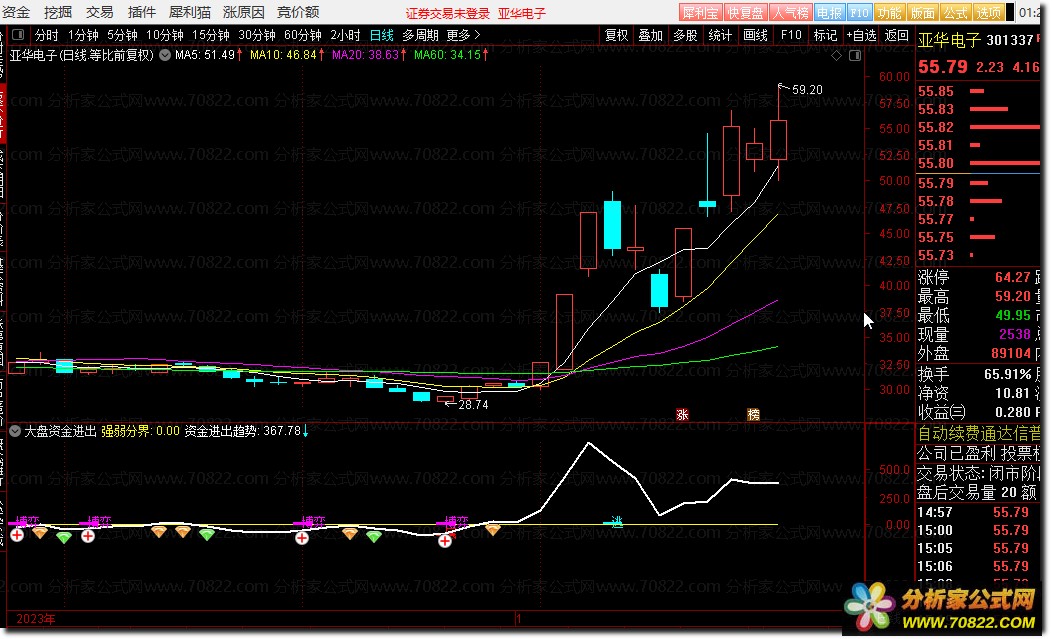Click the 叠加 overlay tool
Viewport: 1052px width, 639px height.
pyautogui.click(x=650, y=35)
